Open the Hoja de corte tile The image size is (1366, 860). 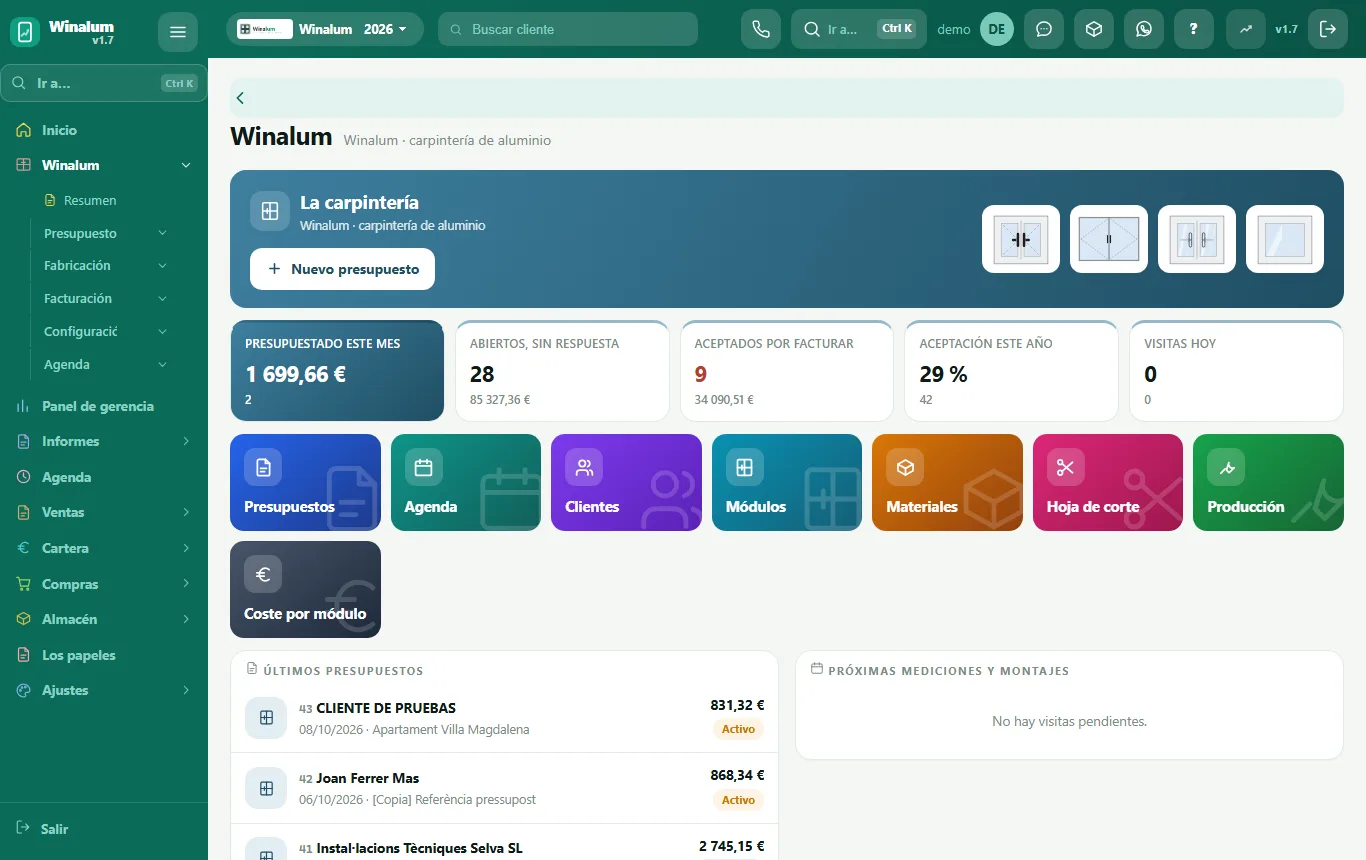click(x=1107, y=482)
